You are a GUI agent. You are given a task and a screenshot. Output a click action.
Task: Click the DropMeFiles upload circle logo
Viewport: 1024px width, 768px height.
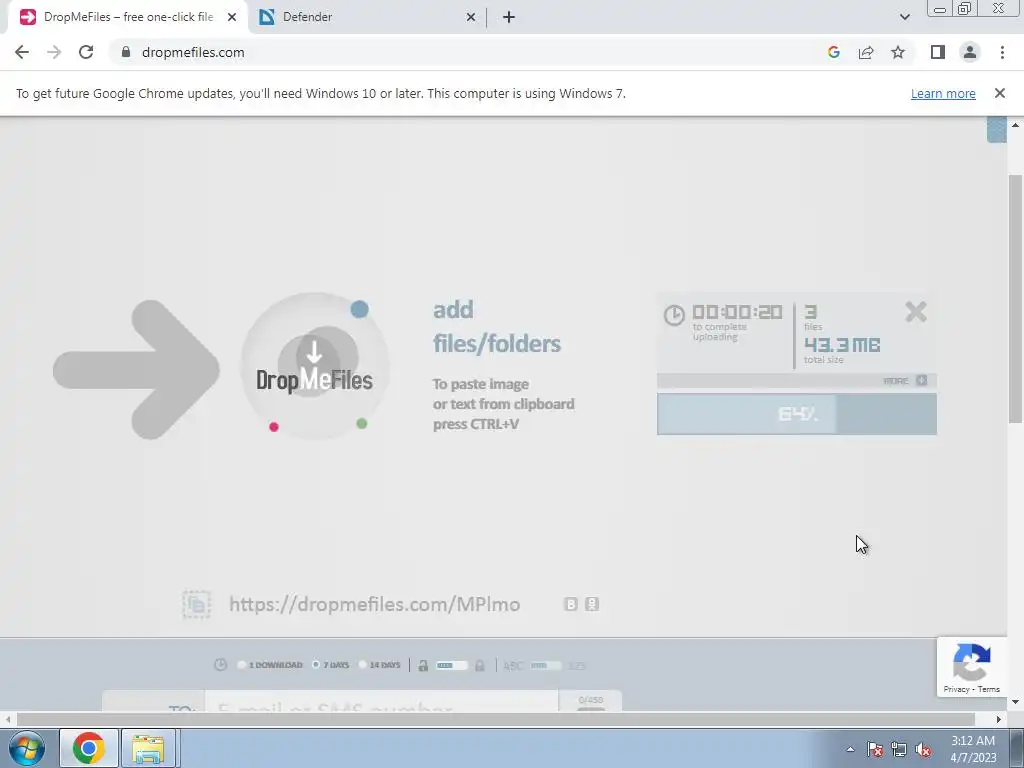point(315,366)
